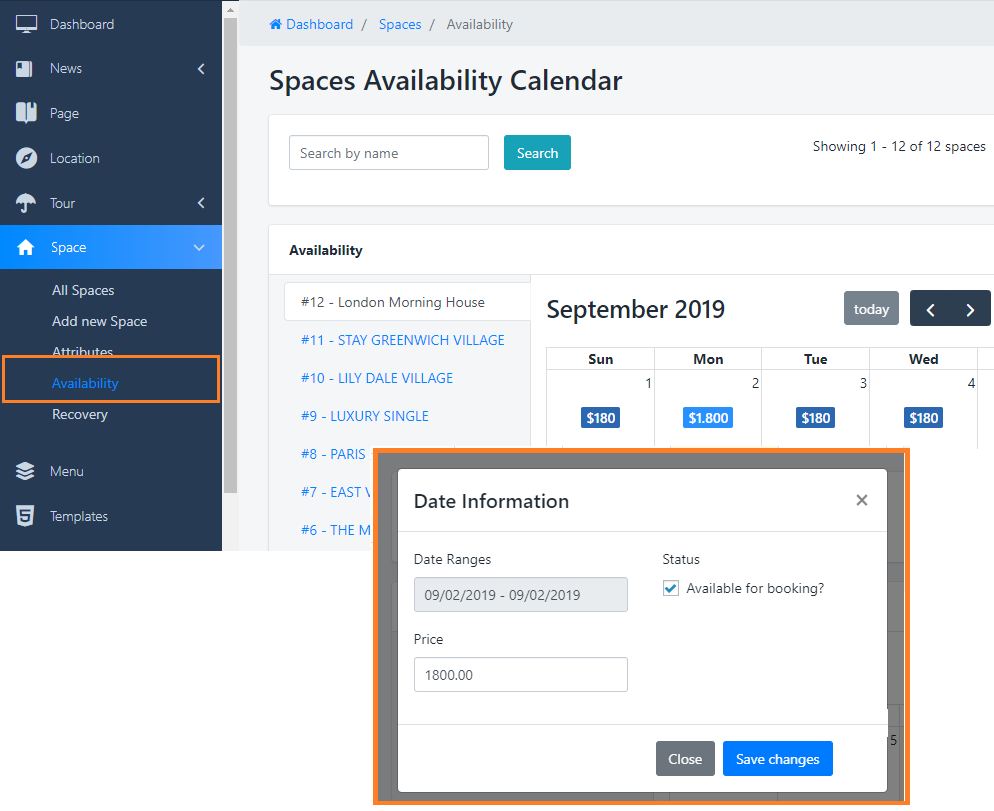Expand the News submenu chevron

[201, 69]
